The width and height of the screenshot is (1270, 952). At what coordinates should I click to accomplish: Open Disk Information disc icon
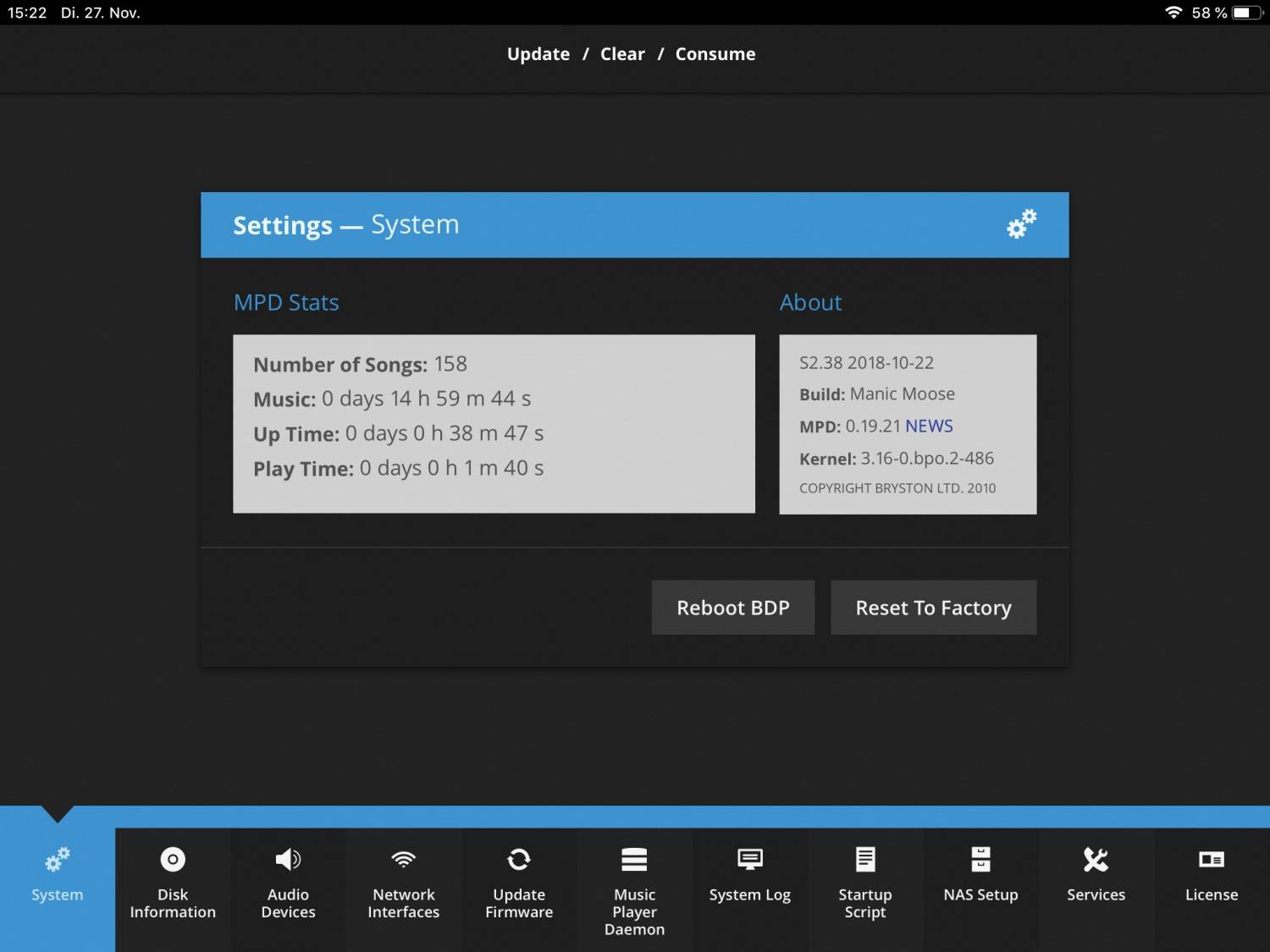click(x=173, y=860)
